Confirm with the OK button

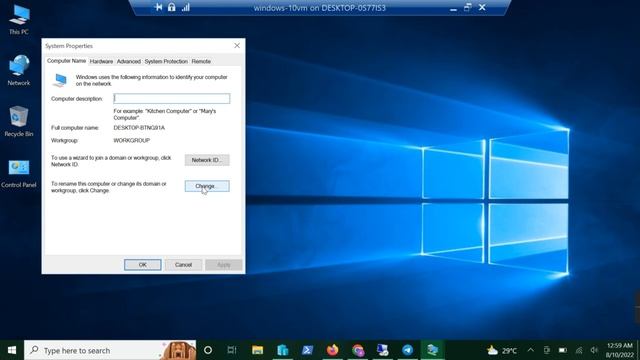142,264
